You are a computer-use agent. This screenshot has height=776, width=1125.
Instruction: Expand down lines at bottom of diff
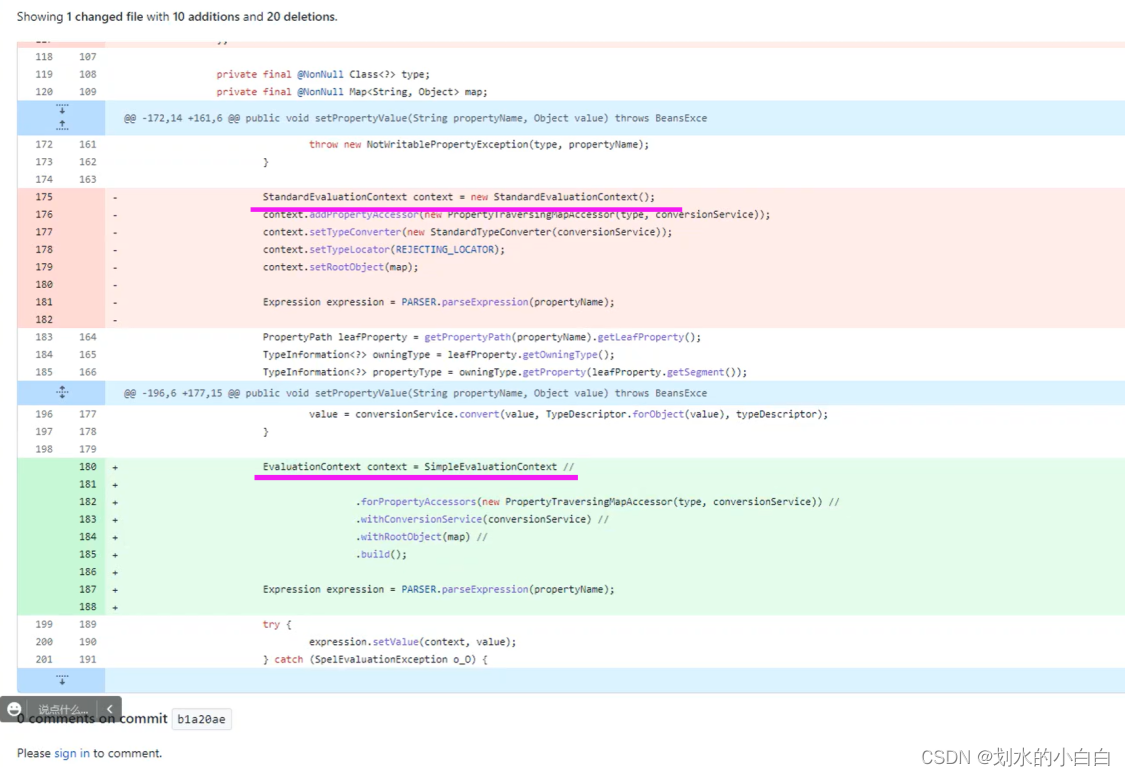coord(62,679)
